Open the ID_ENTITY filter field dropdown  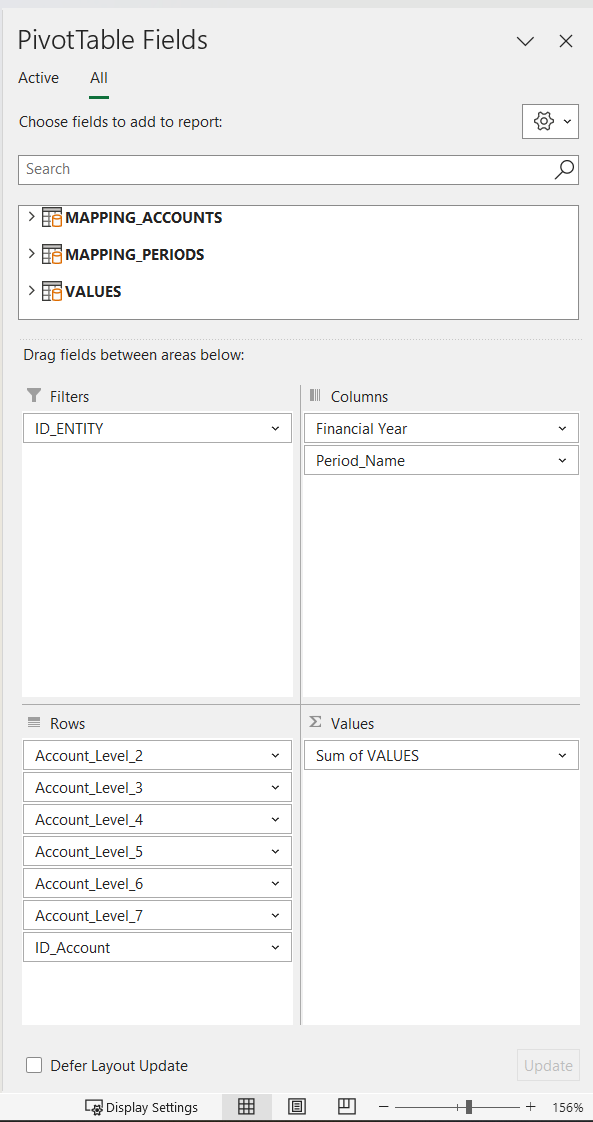(x=275, y=429)
